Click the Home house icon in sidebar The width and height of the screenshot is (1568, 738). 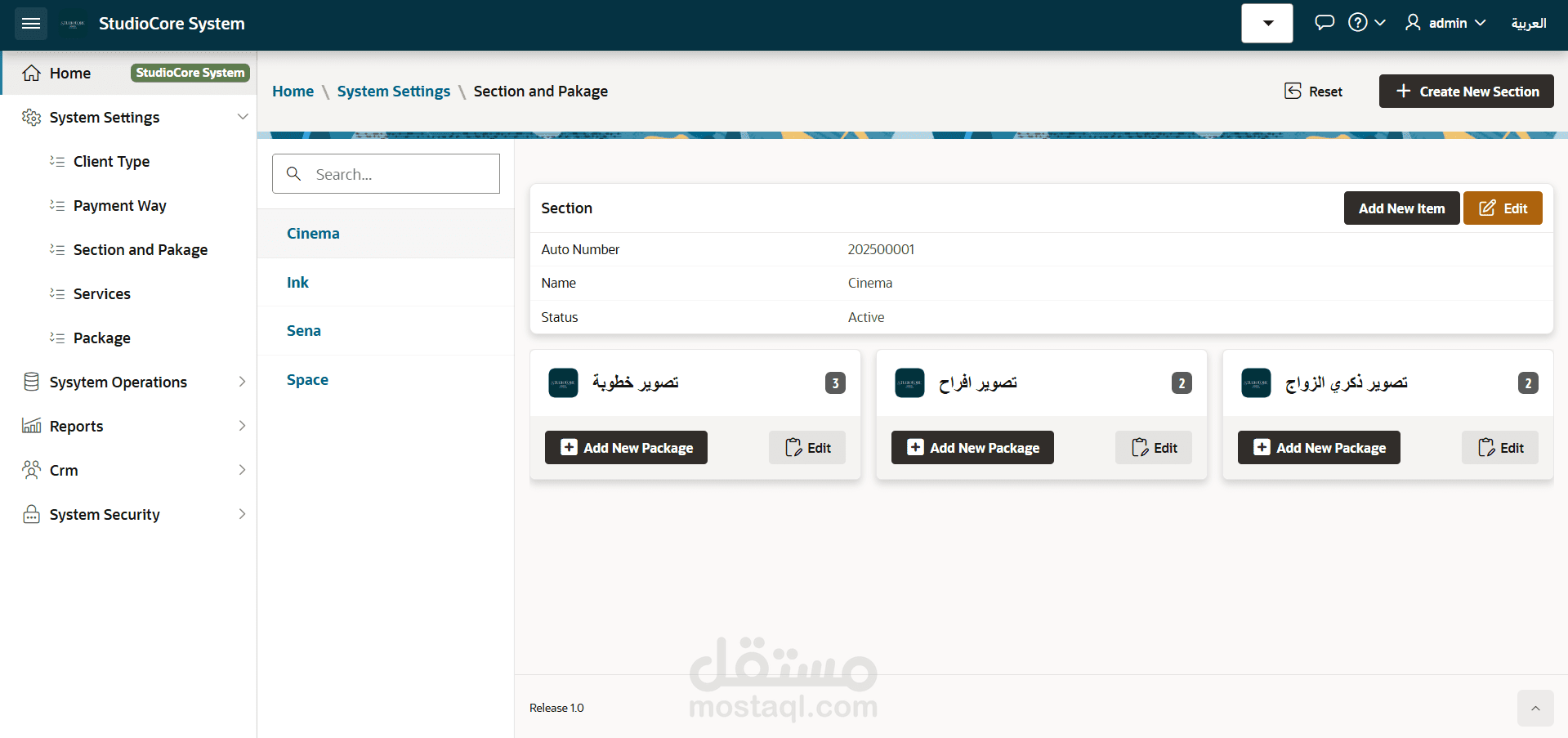point(31,73)
